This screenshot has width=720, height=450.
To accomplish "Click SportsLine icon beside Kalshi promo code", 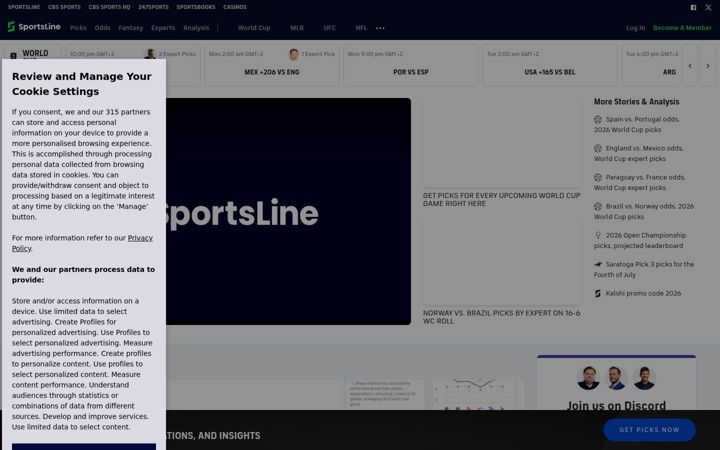I will click(598, 293).
